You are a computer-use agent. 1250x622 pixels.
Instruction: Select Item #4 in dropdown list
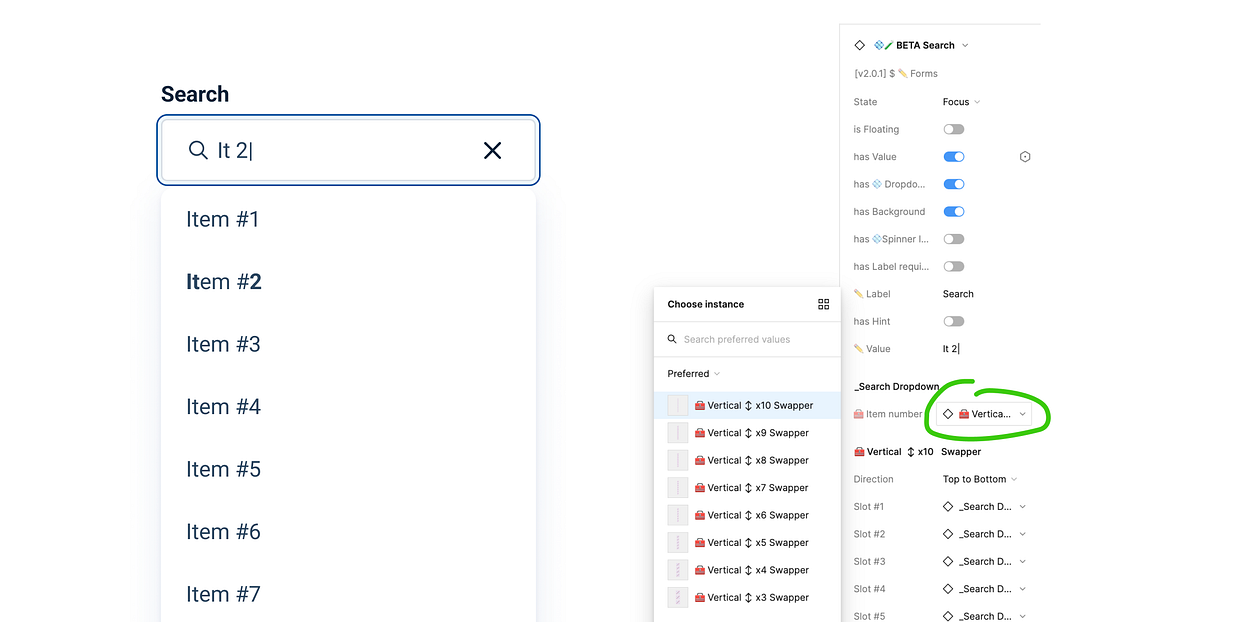pyautogui.click(x=348, y=407)
